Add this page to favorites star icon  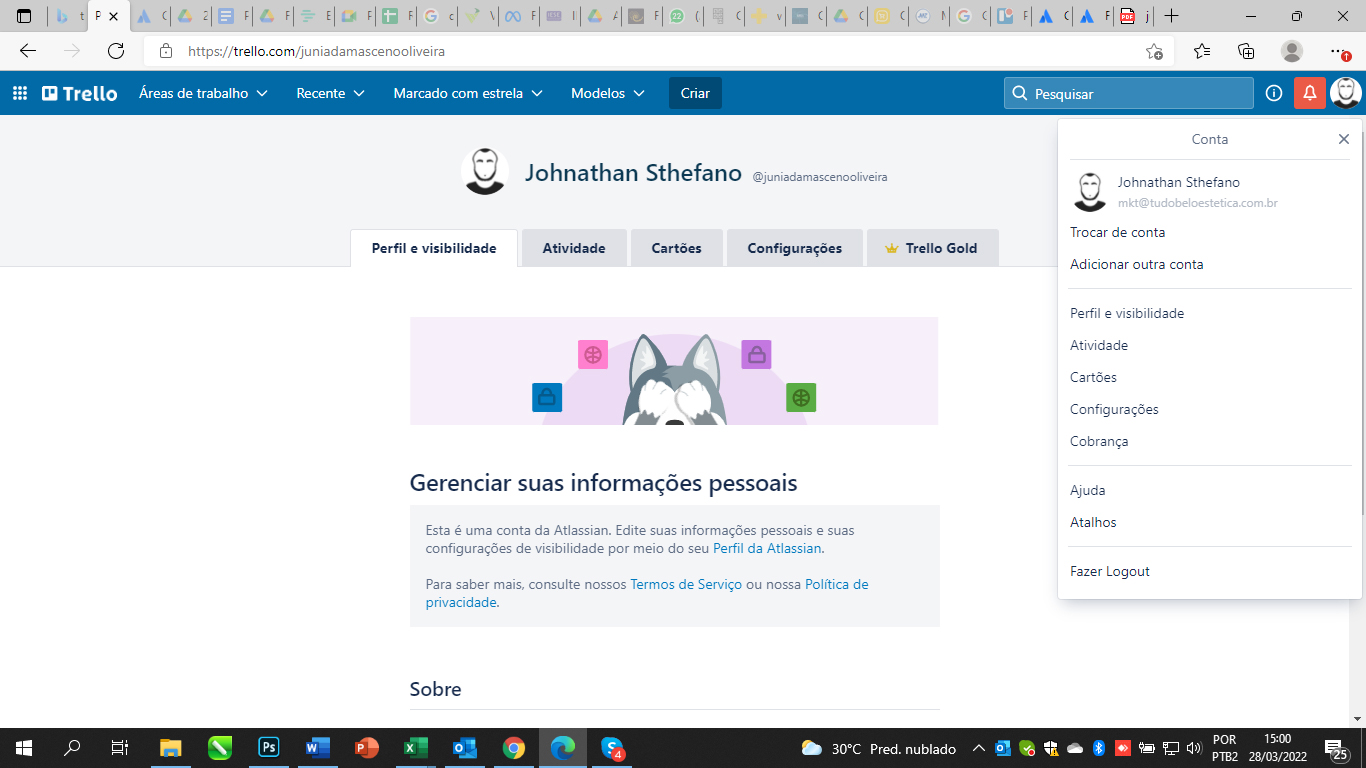pyautogui.click(x=1154, y=51)
